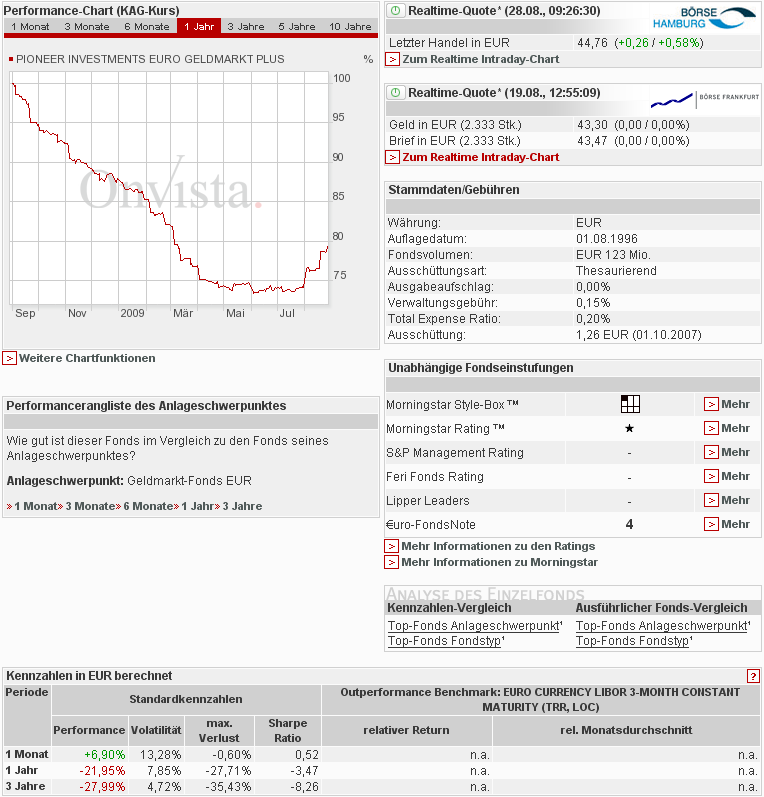Click the Euro-FondsNote value 4

629,524
